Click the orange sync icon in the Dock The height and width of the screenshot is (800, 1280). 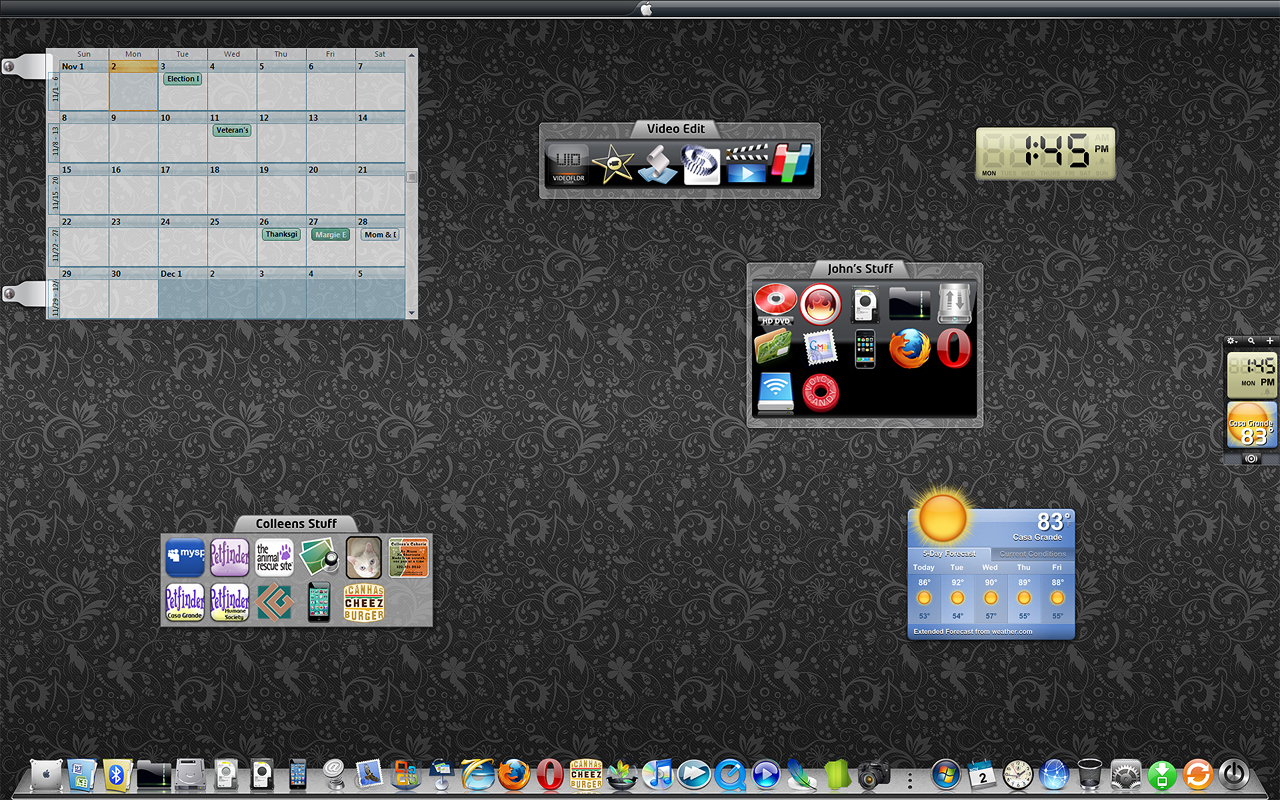[1197, 775]
